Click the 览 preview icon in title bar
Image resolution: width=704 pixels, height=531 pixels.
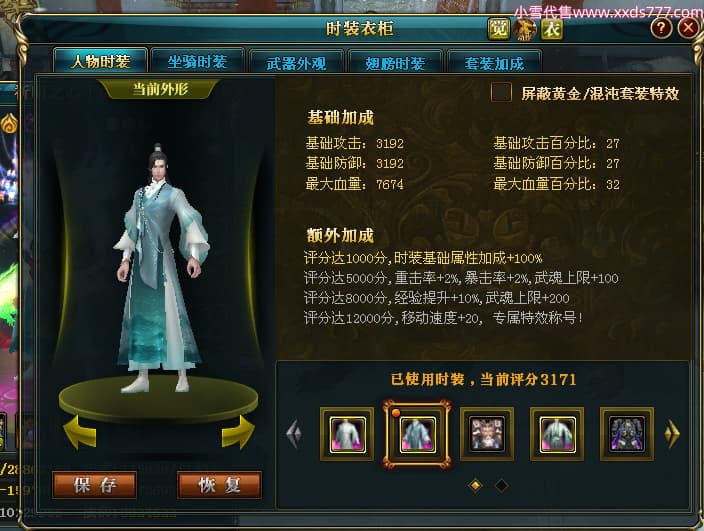(498, 29)
